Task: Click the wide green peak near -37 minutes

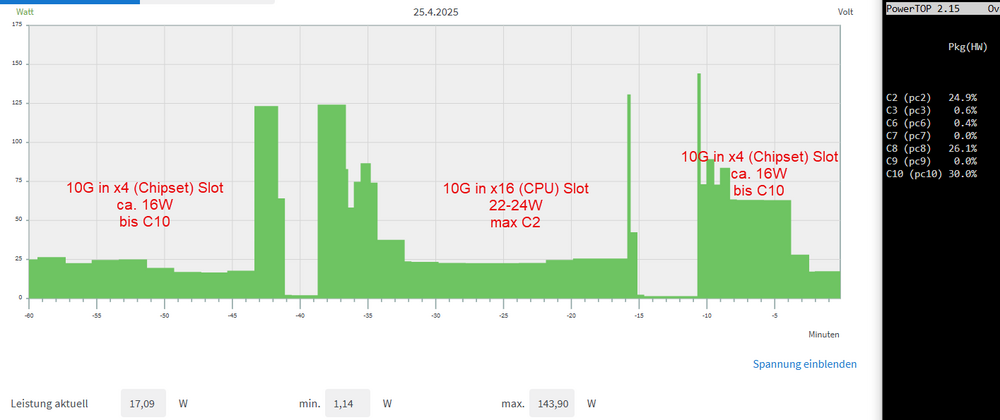Action: (332, 201)
